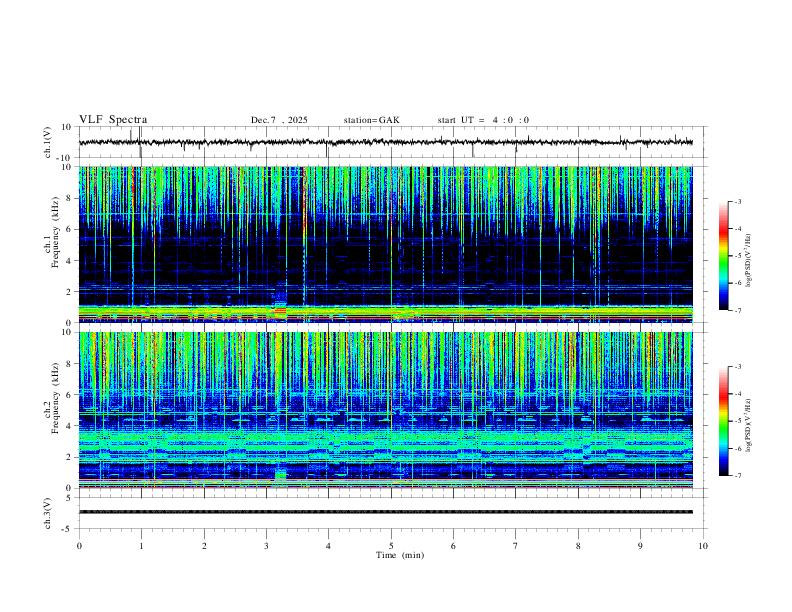792x612 pixels.
Task: Select the "start UT = 4 :0 :0" text
Action: pyautogui.click(x=483, y=120)
